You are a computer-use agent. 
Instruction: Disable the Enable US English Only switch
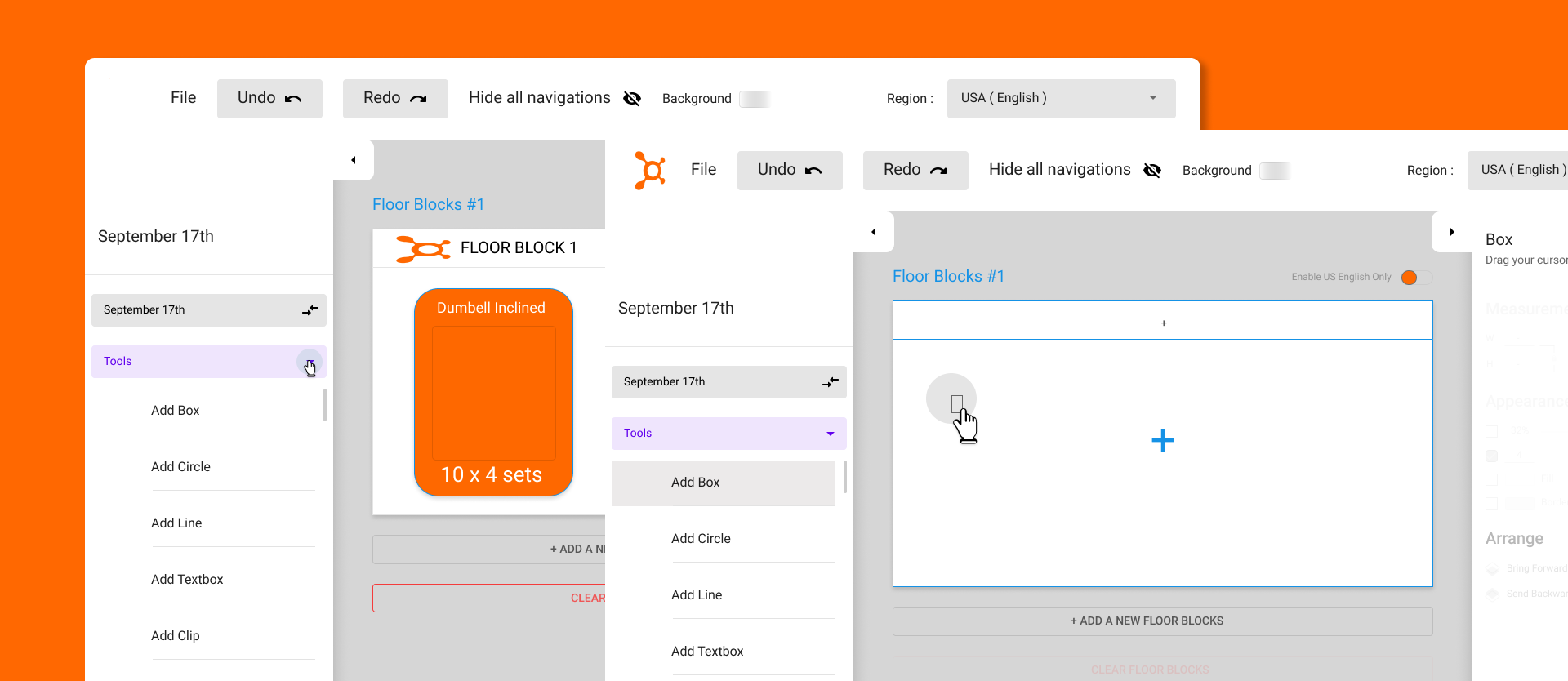pos(1415,277)
